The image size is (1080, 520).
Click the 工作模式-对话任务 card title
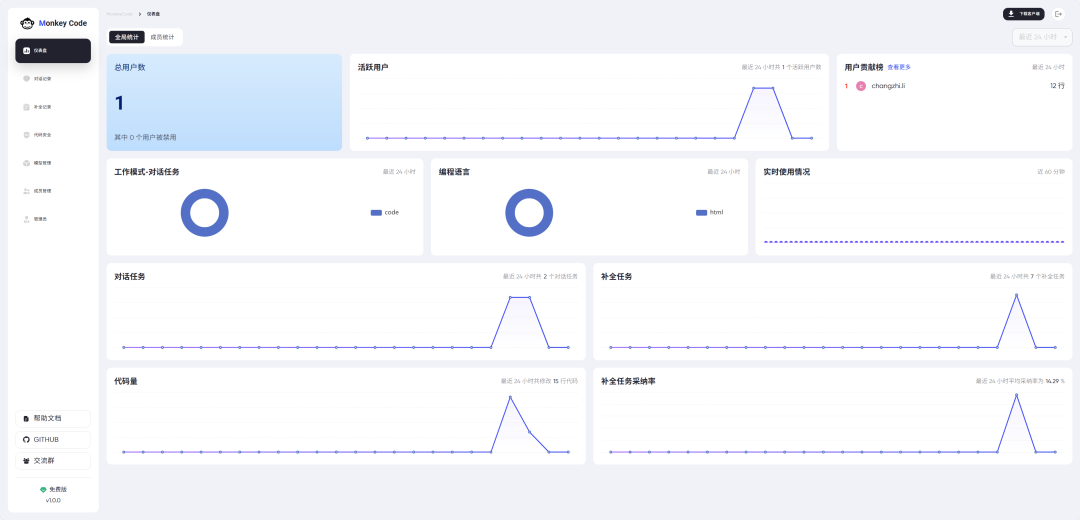[147, 171]
